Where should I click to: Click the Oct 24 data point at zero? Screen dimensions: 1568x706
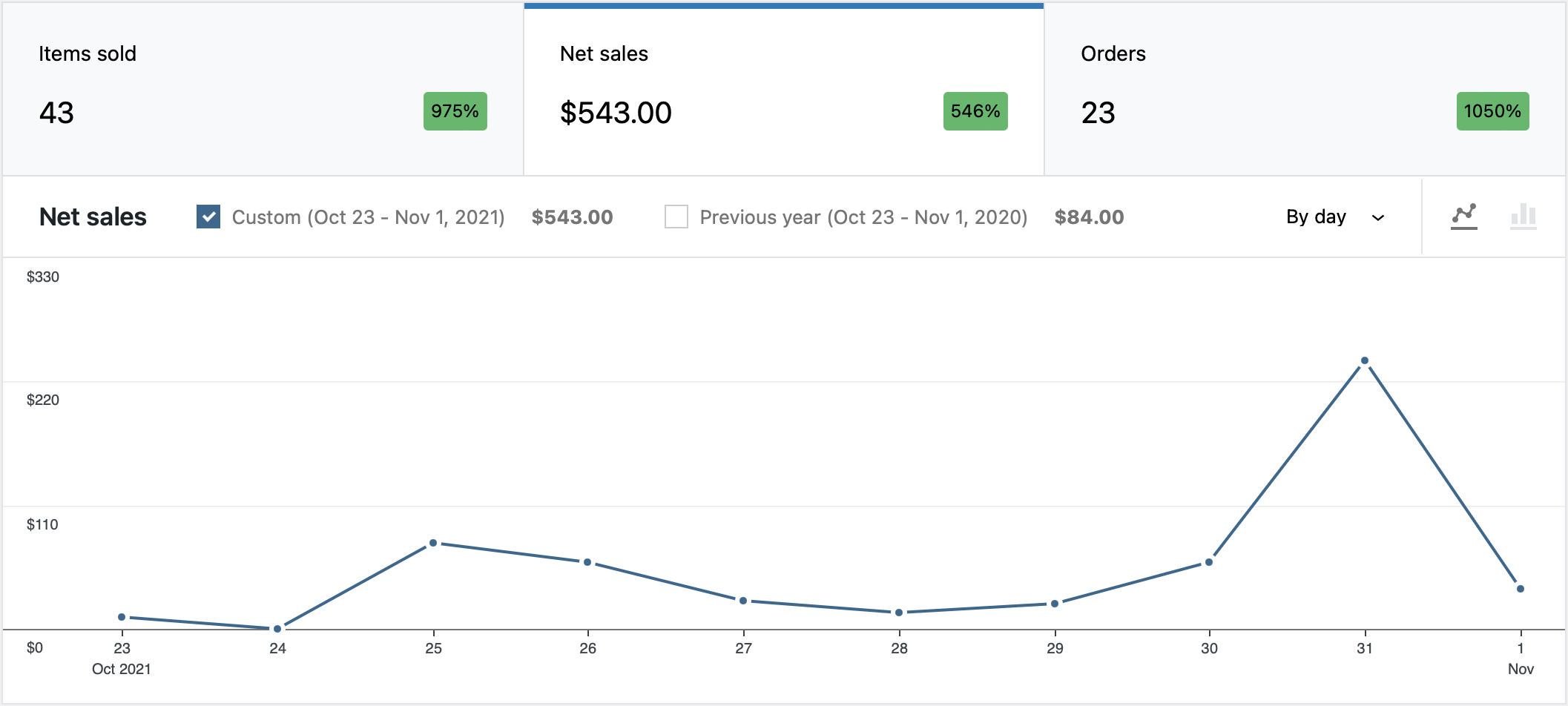(277, 629)
